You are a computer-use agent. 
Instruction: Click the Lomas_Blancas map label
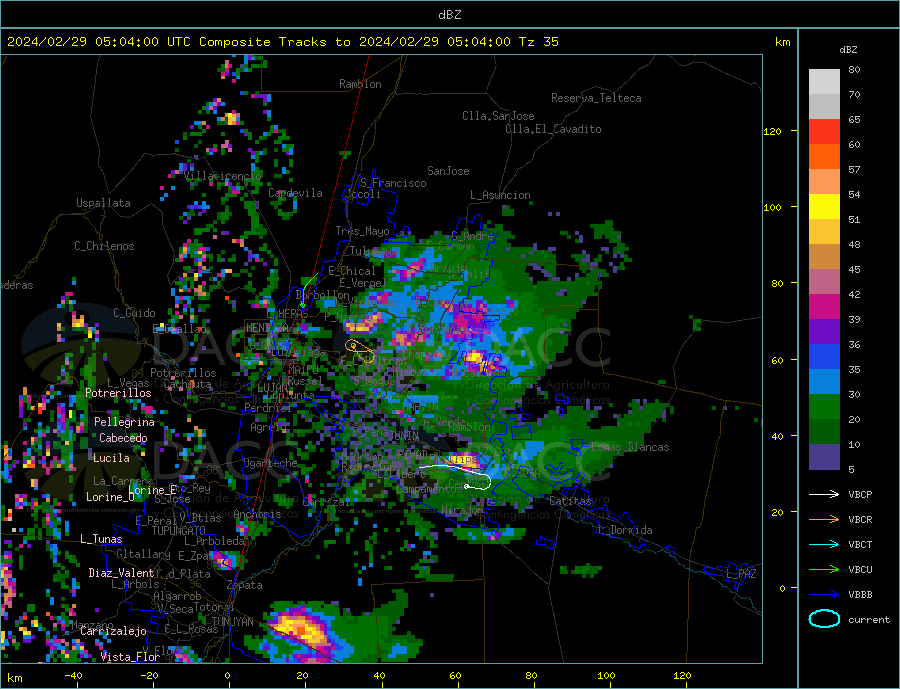tap(630, 447)
